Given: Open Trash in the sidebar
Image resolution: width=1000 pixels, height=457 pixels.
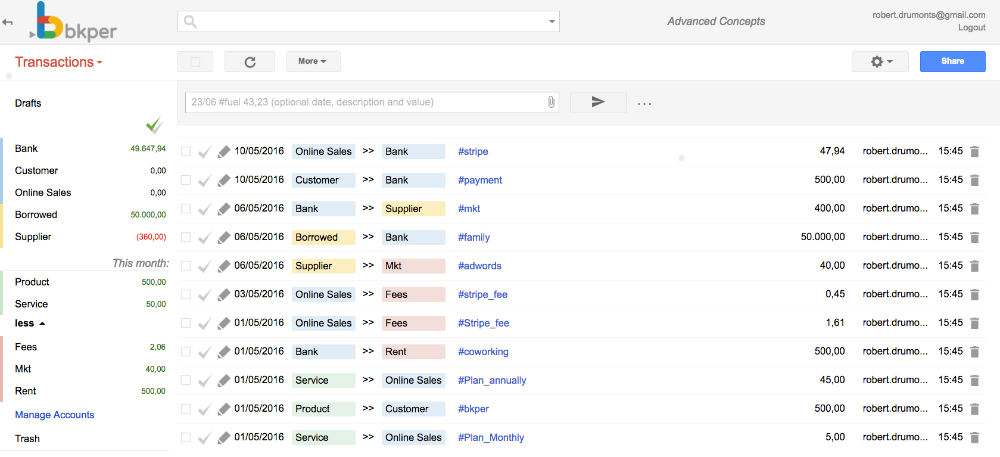Looking at the screenshot, I should (27, 439).
